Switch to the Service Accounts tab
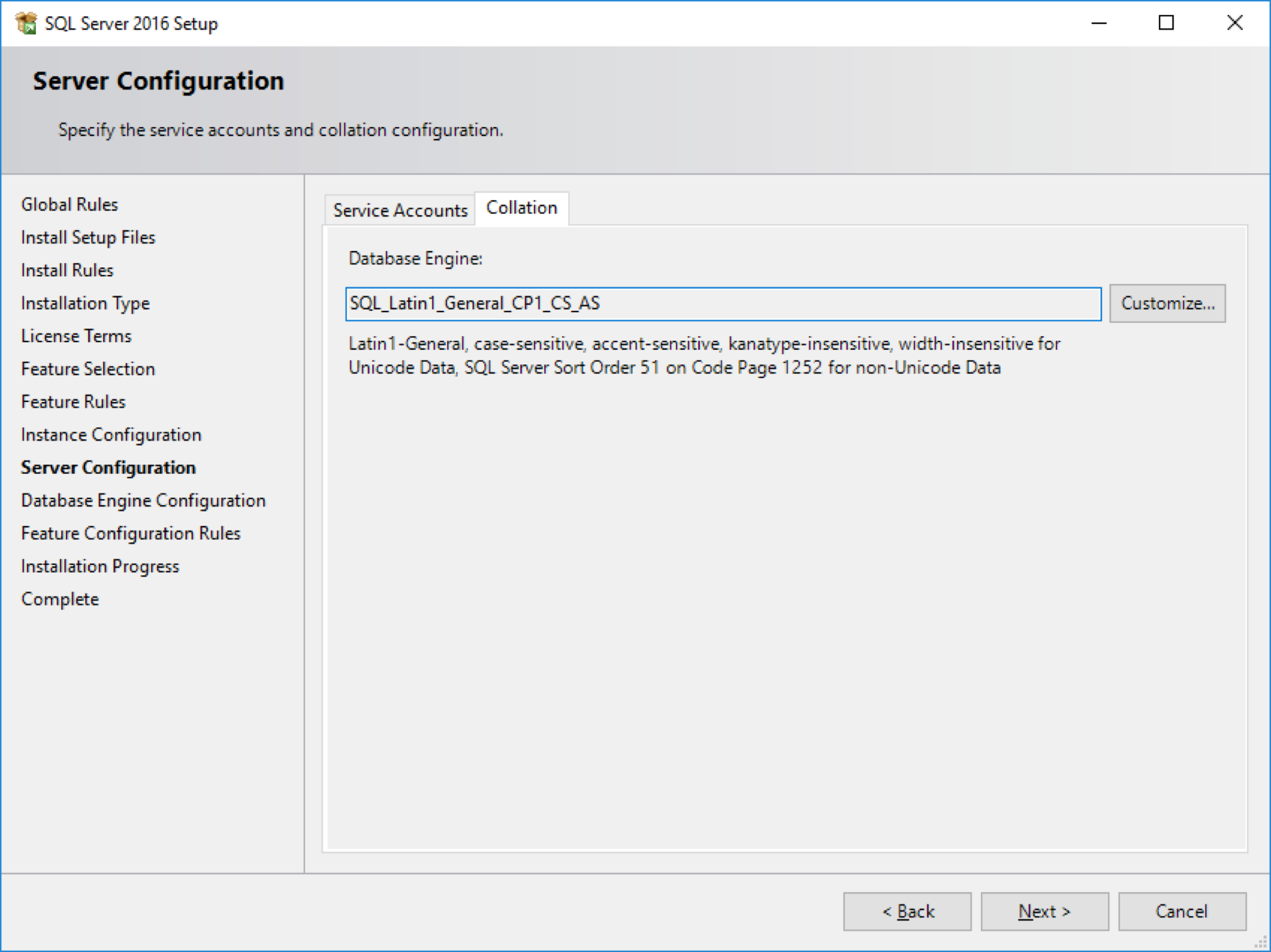1271x952 pixels. (x=400, y=210)
